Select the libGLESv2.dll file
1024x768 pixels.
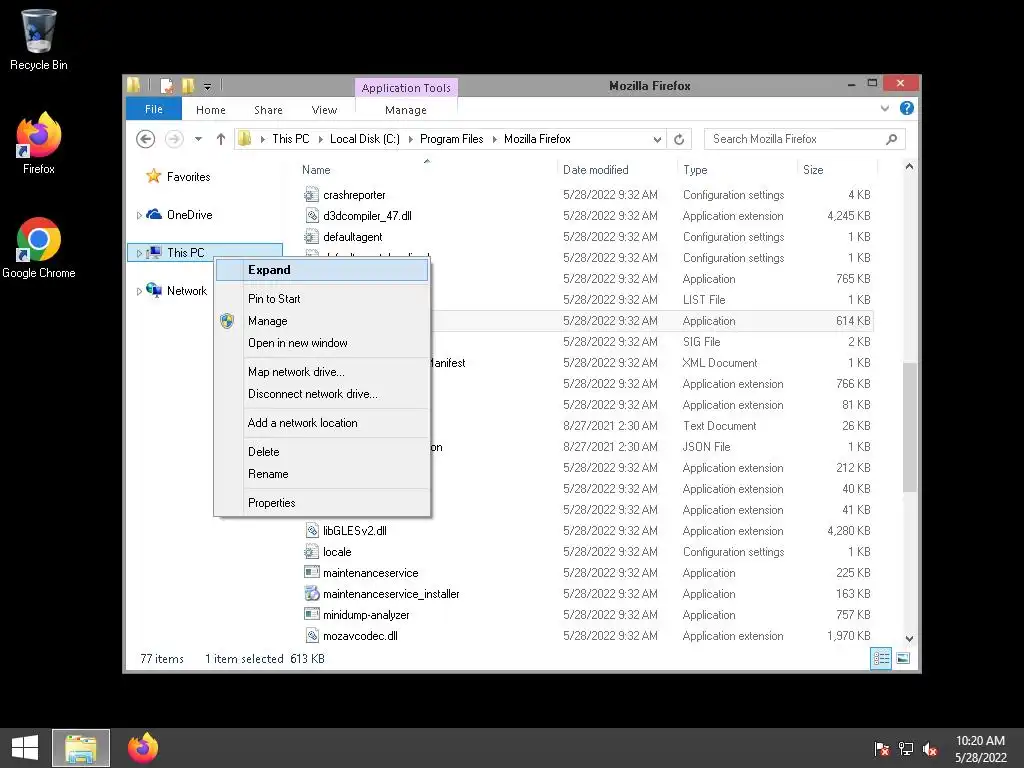point(355,531)
